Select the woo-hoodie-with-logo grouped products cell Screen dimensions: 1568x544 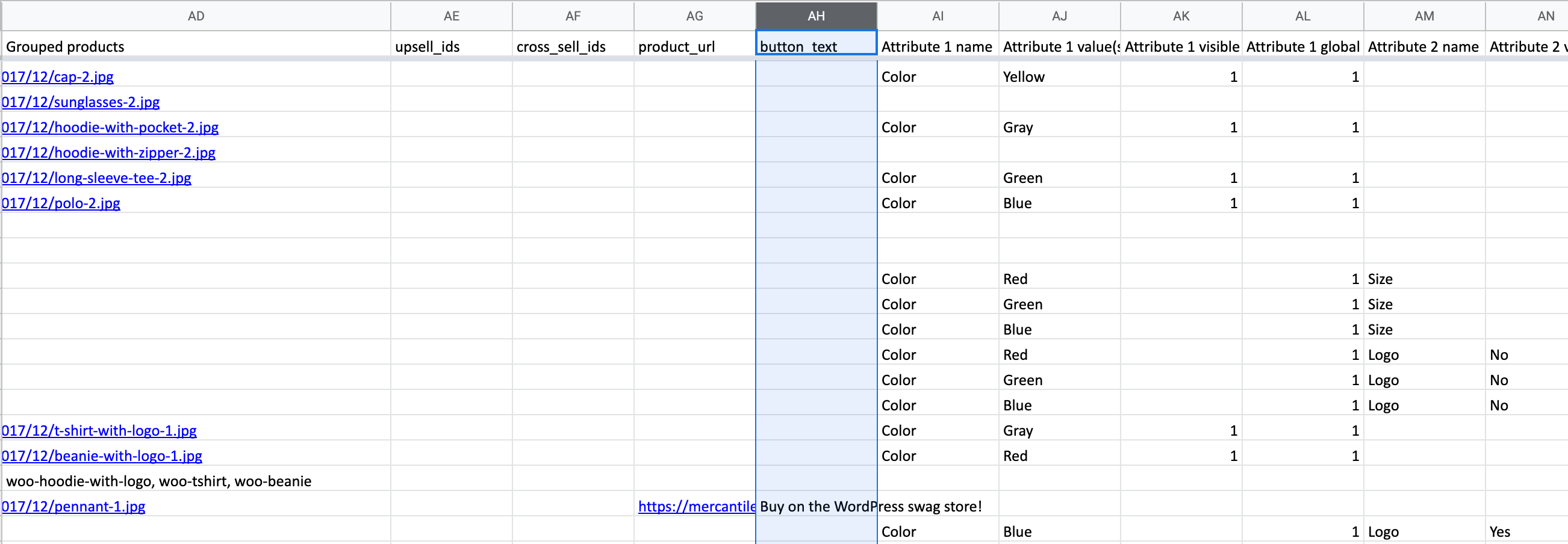tap(196, 481)
